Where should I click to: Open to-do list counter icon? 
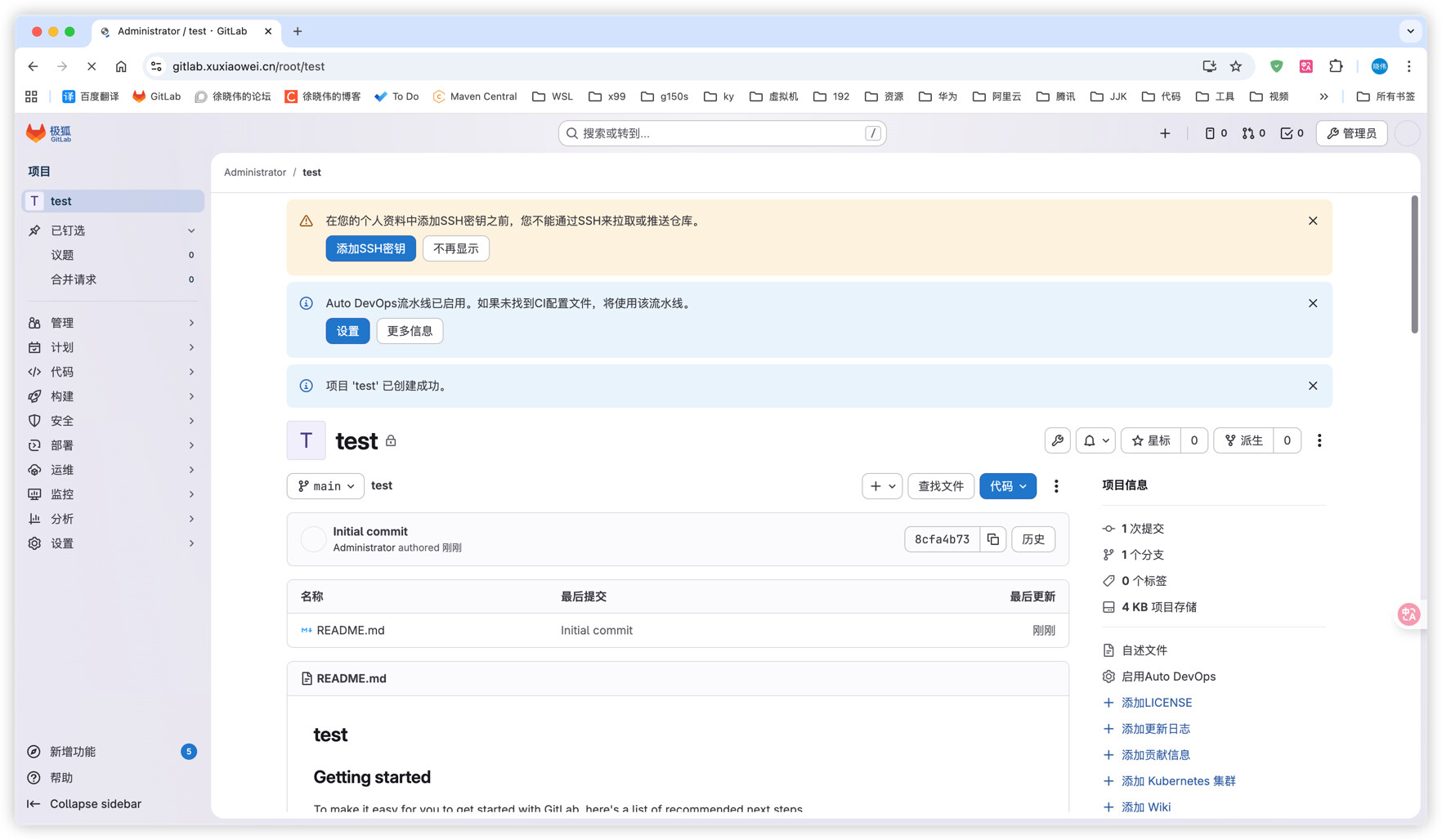pos(1292,133)
